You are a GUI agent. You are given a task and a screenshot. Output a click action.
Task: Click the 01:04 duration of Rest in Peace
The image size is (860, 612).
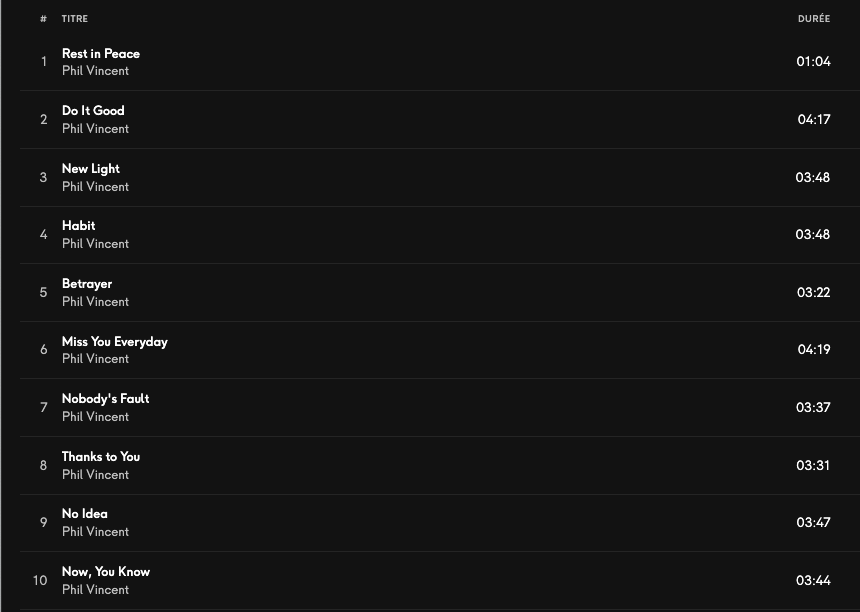pyautogui.click(x=813, y=61)
